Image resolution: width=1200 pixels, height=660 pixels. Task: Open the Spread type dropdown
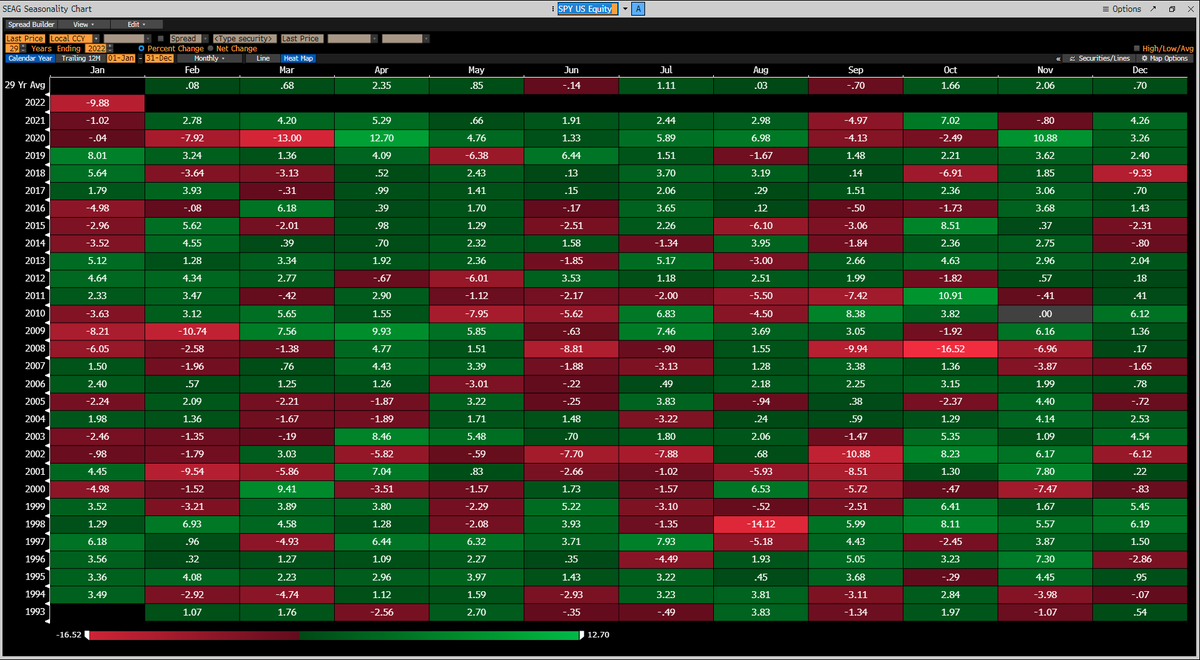click(x=205, y=38)
